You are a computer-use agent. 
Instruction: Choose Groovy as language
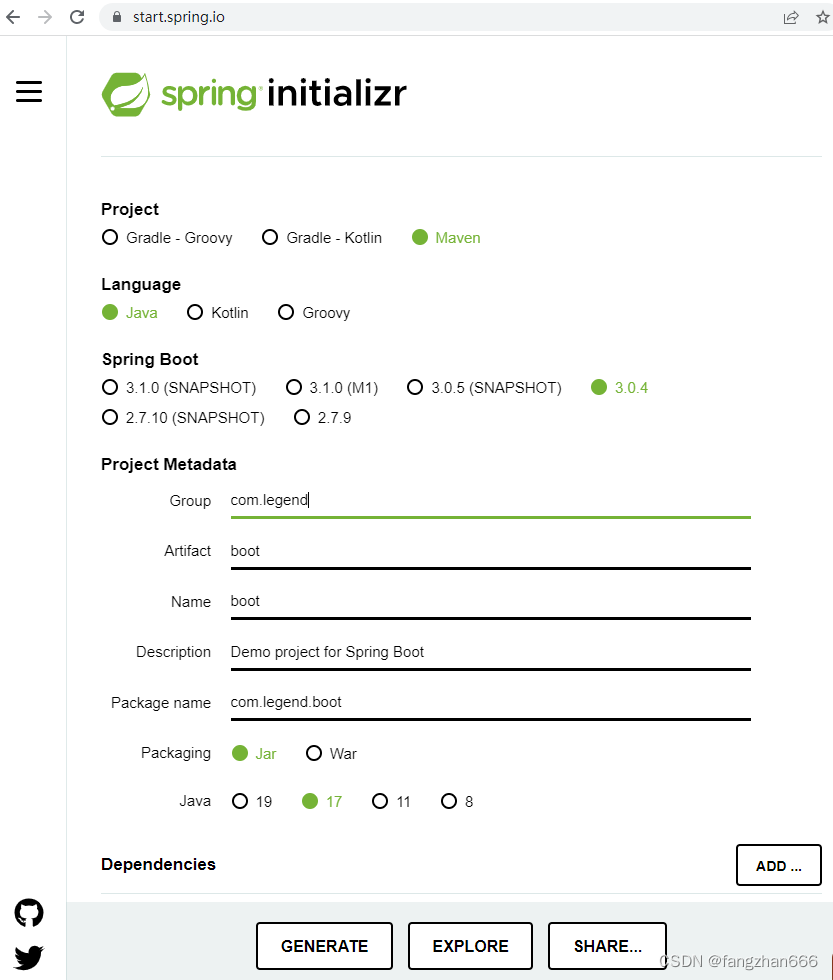tap(314, 312)
